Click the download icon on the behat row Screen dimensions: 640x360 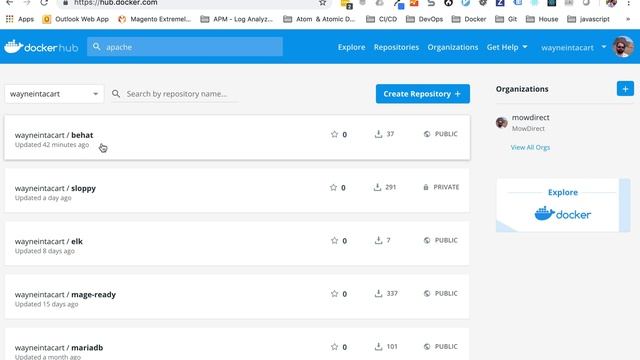pyautogui.click(x=378, y=134)
